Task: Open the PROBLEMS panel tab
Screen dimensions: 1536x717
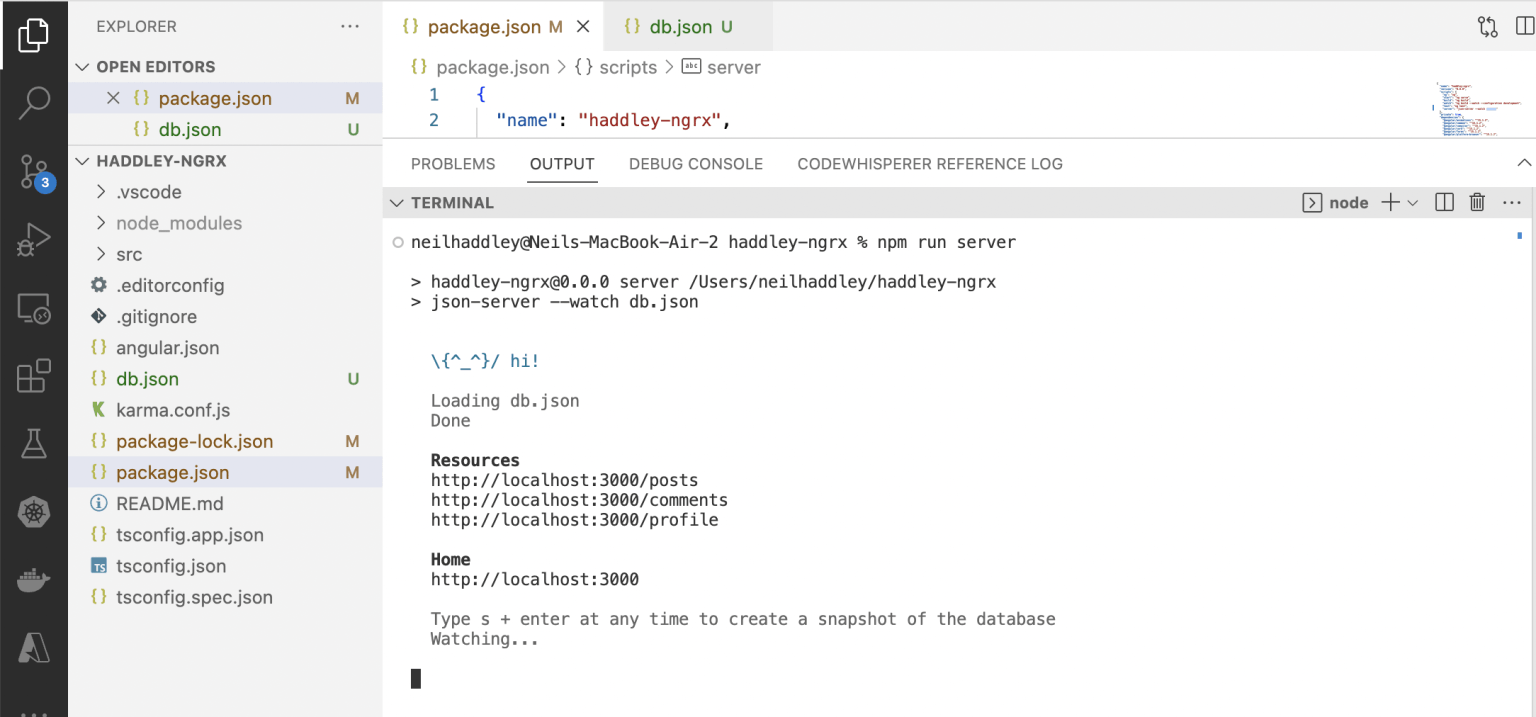Action: point(453,164)
